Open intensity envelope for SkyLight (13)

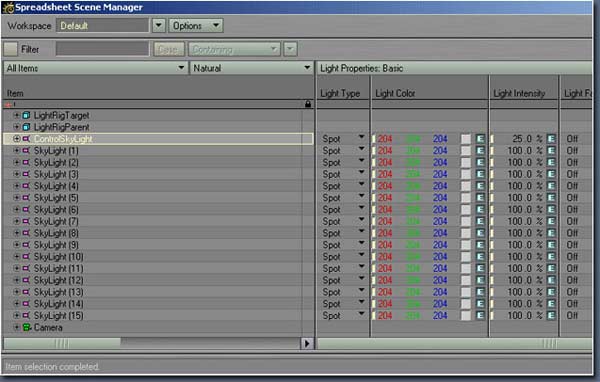pos(551,292)
